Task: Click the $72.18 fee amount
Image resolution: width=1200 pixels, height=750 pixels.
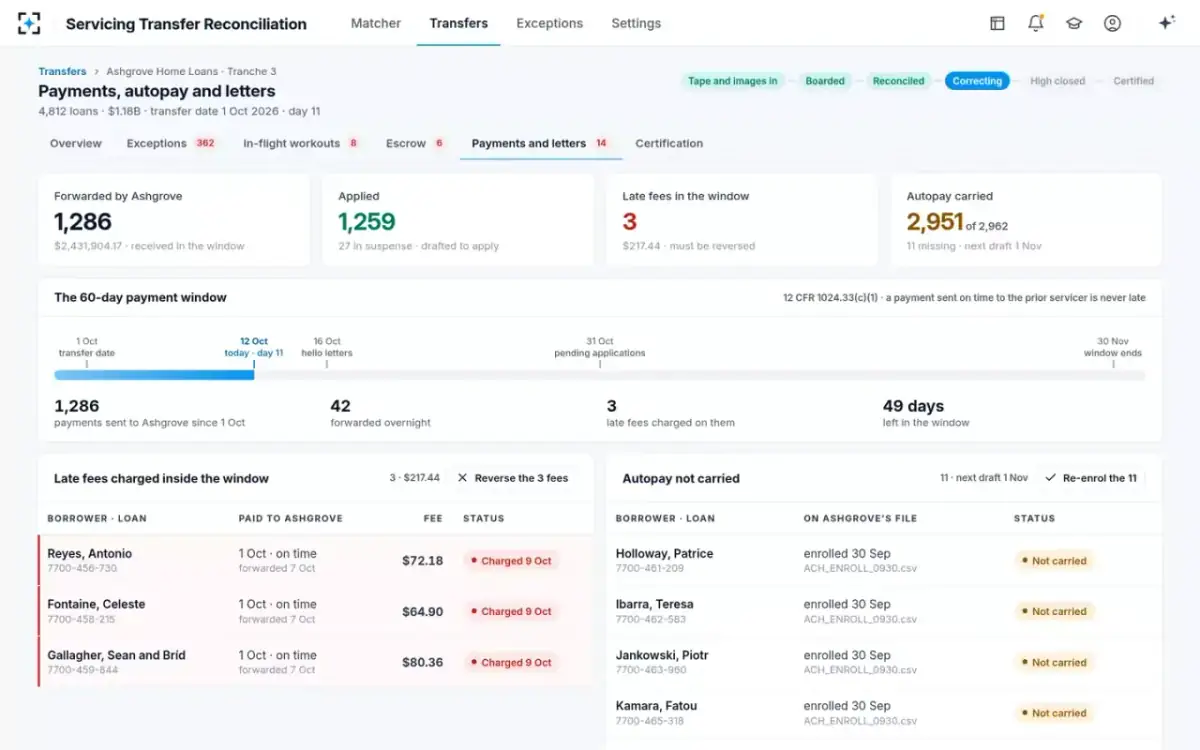Action: (x=422, y=560)
